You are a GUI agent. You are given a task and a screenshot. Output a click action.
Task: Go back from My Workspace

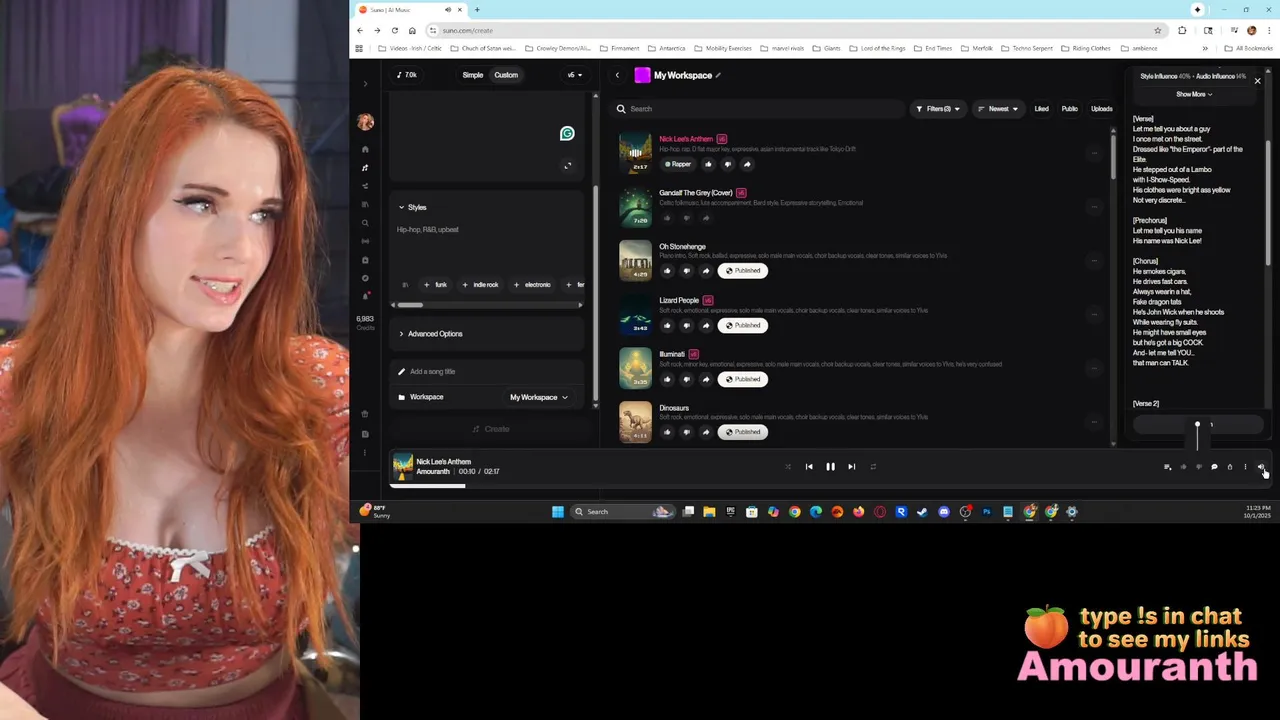click(x=617, y=75)
